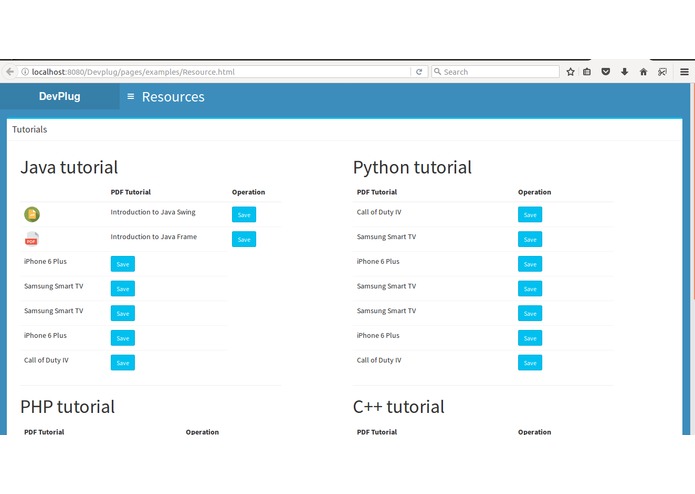695x494 pixels.
Task: Bookmark this page with the star icon
Action: pos(570,72)
